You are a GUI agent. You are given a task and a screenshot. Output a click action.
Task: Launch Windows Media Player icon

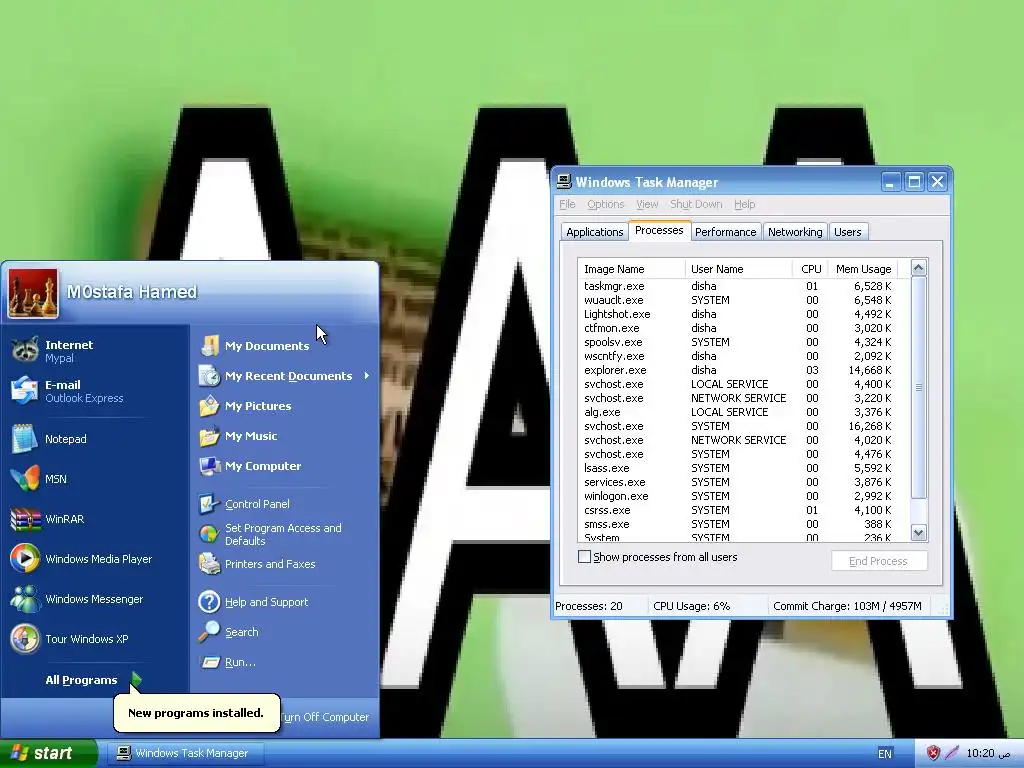[x=25, y=559]
